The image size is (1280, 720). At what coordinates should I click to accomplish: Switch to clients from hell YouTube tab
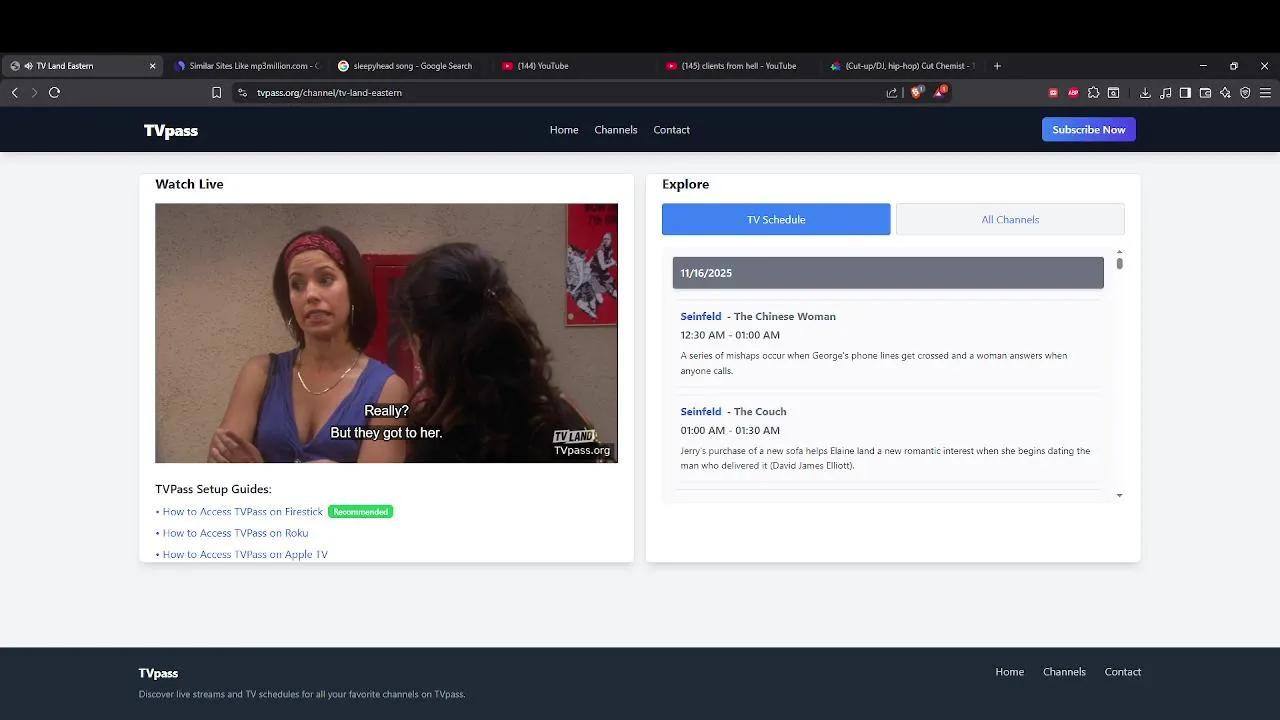coord(738,66)
